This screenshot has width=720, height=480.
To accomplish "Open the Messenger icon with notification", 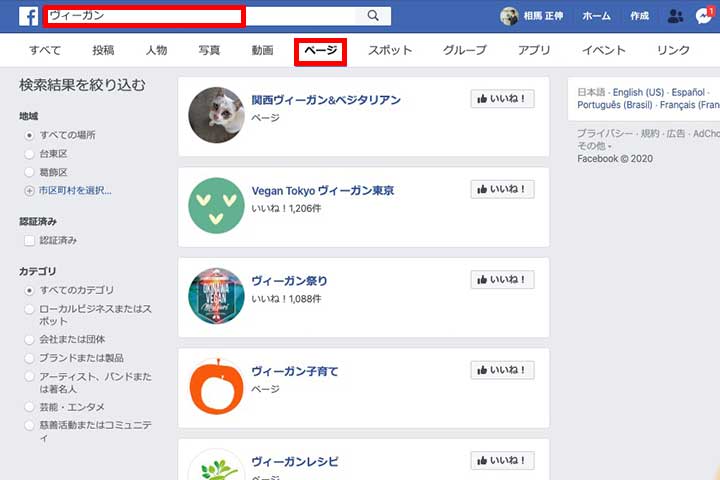I will coord(703,16).
